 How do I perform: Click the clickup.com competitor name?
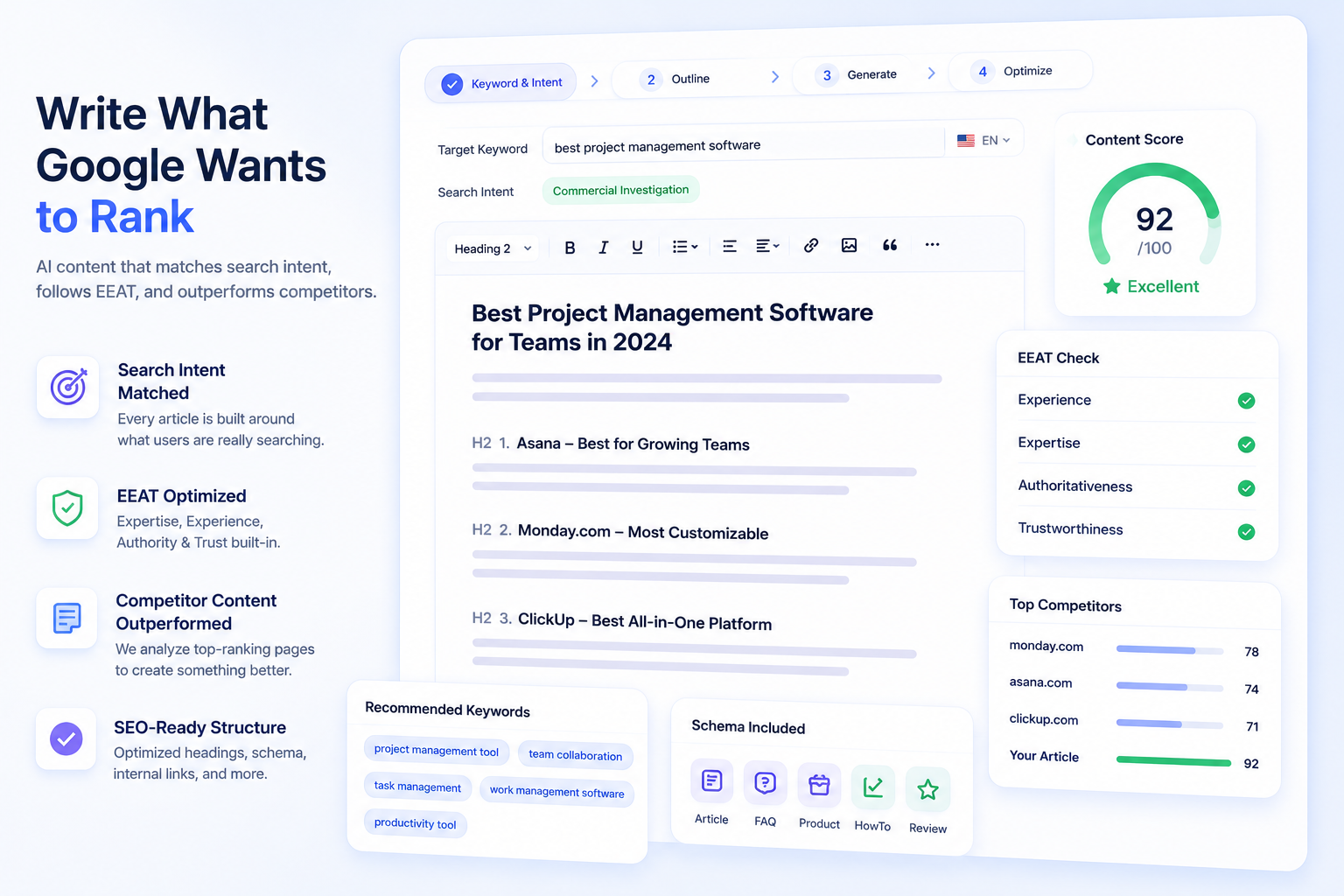pos(1044,719)
